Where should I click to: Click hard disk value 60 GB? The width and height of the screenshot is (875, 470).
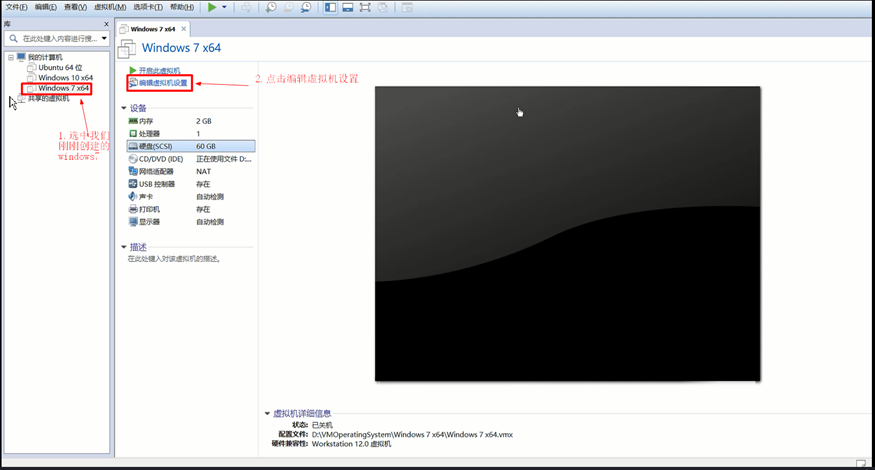[x=206, y=146]
